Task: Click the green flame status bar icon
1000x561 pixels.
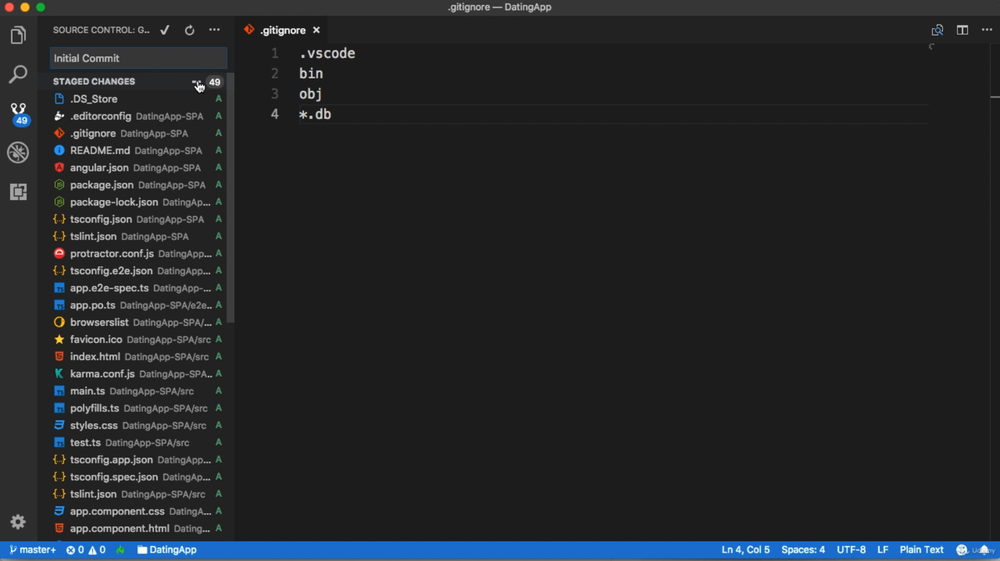Action: (121, 550)
